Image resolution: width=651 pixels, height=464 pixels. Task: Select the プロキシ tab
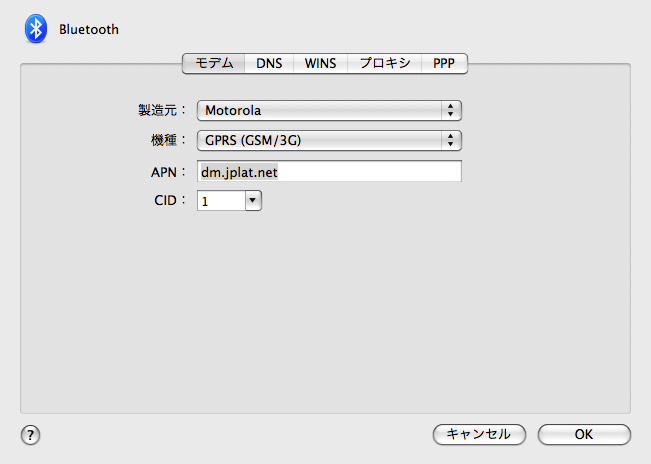384,63
